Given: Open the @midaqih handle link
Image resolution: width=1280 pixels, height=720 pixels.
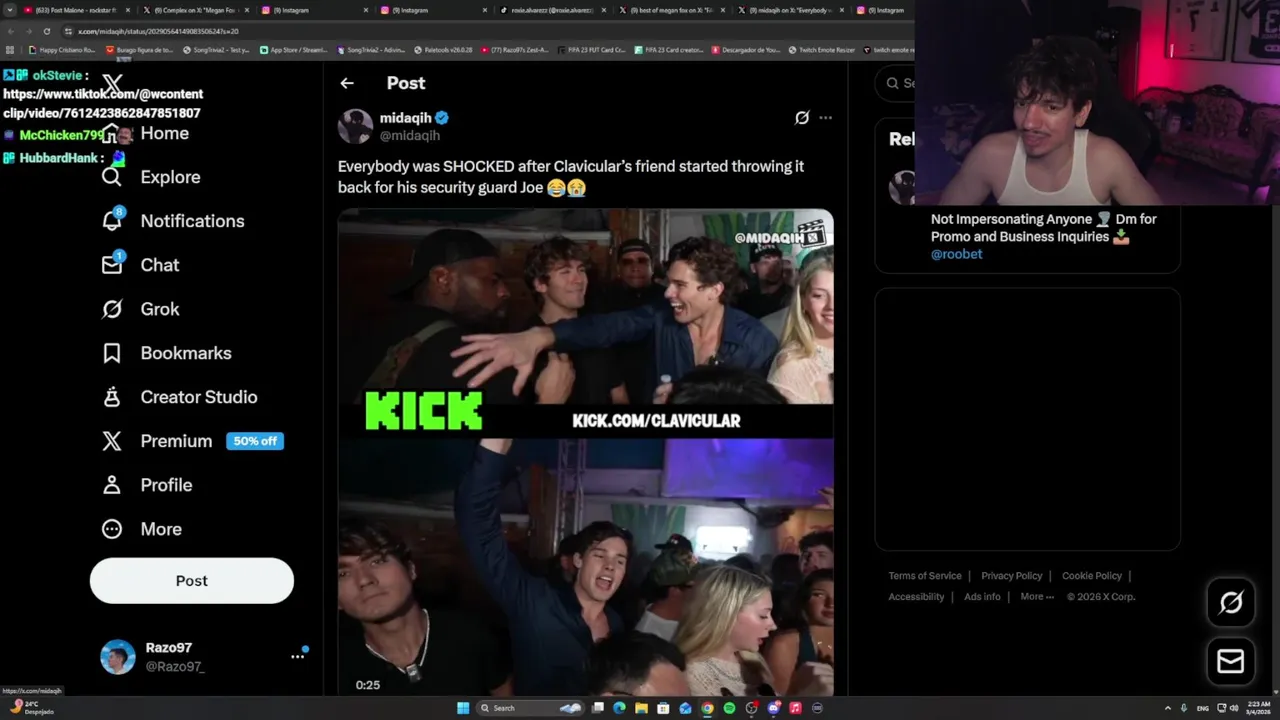Looking at the screenshot, I should (x=410, y=135).
